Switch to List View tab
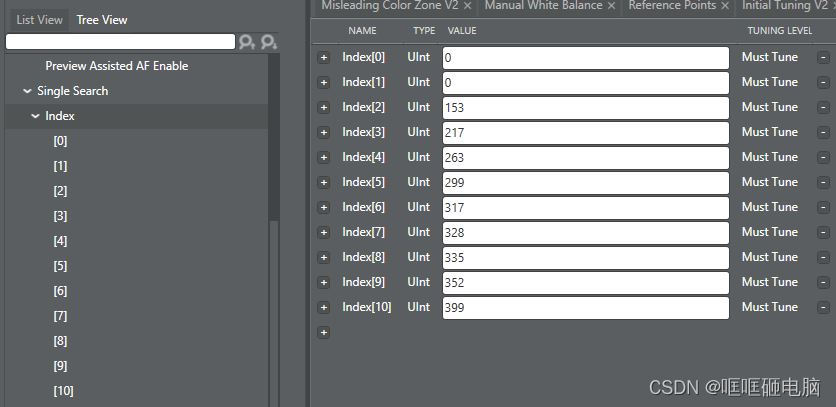This screenshot has width=836, height=407. click(x=39, y=20)
